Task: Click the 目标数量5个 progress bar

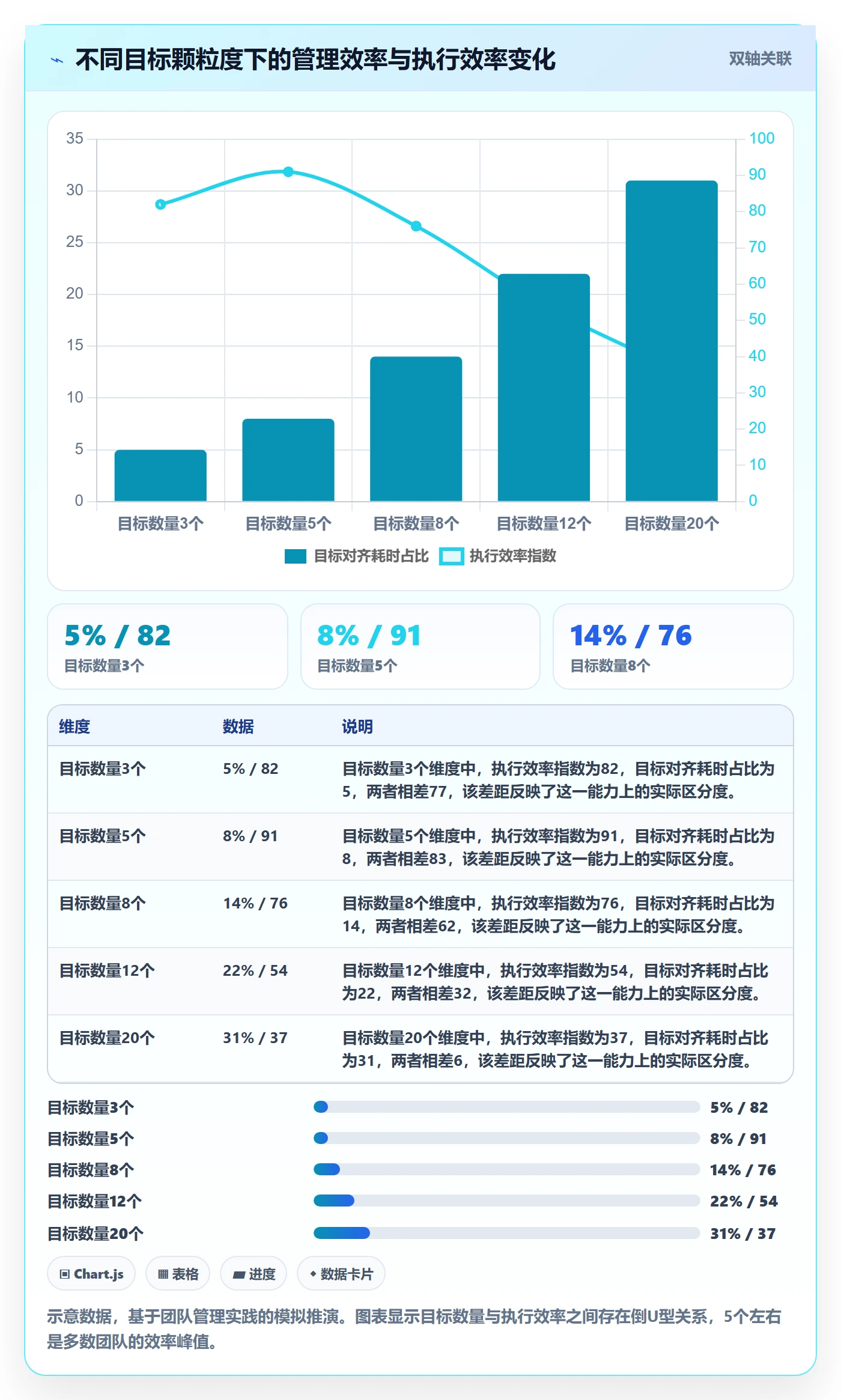Action: click(x=506, y=1138)
